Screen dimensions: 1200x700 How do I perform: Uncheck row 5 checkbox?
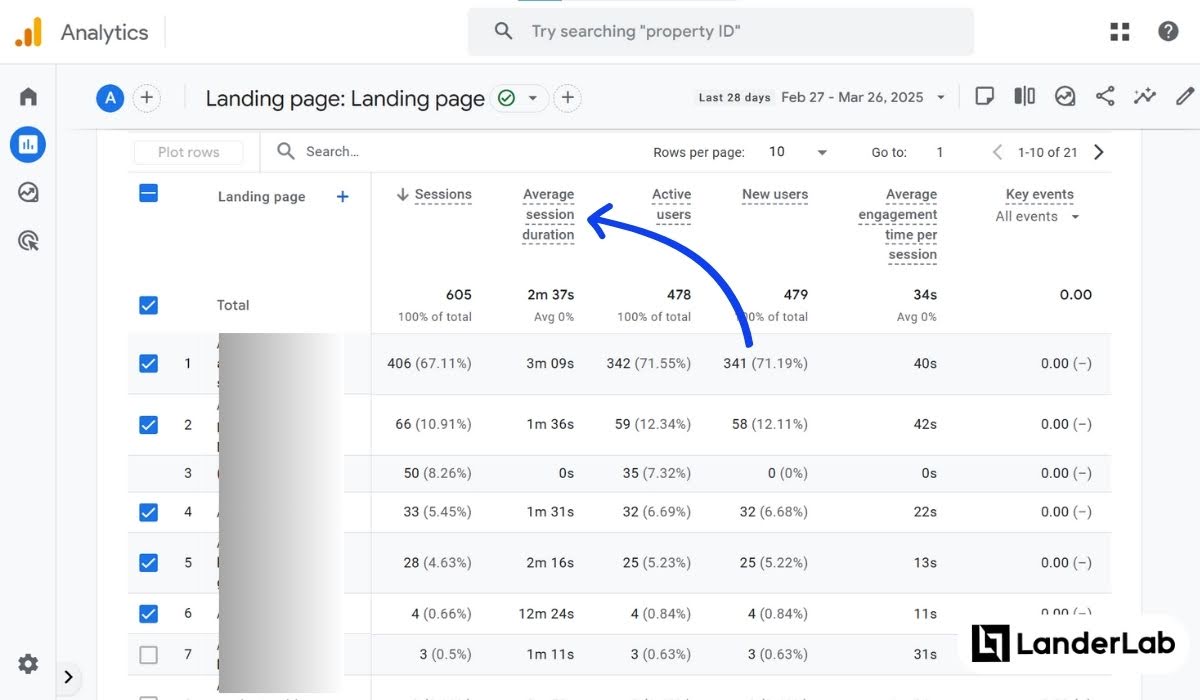pyautogui.click(x=148, y=562)
